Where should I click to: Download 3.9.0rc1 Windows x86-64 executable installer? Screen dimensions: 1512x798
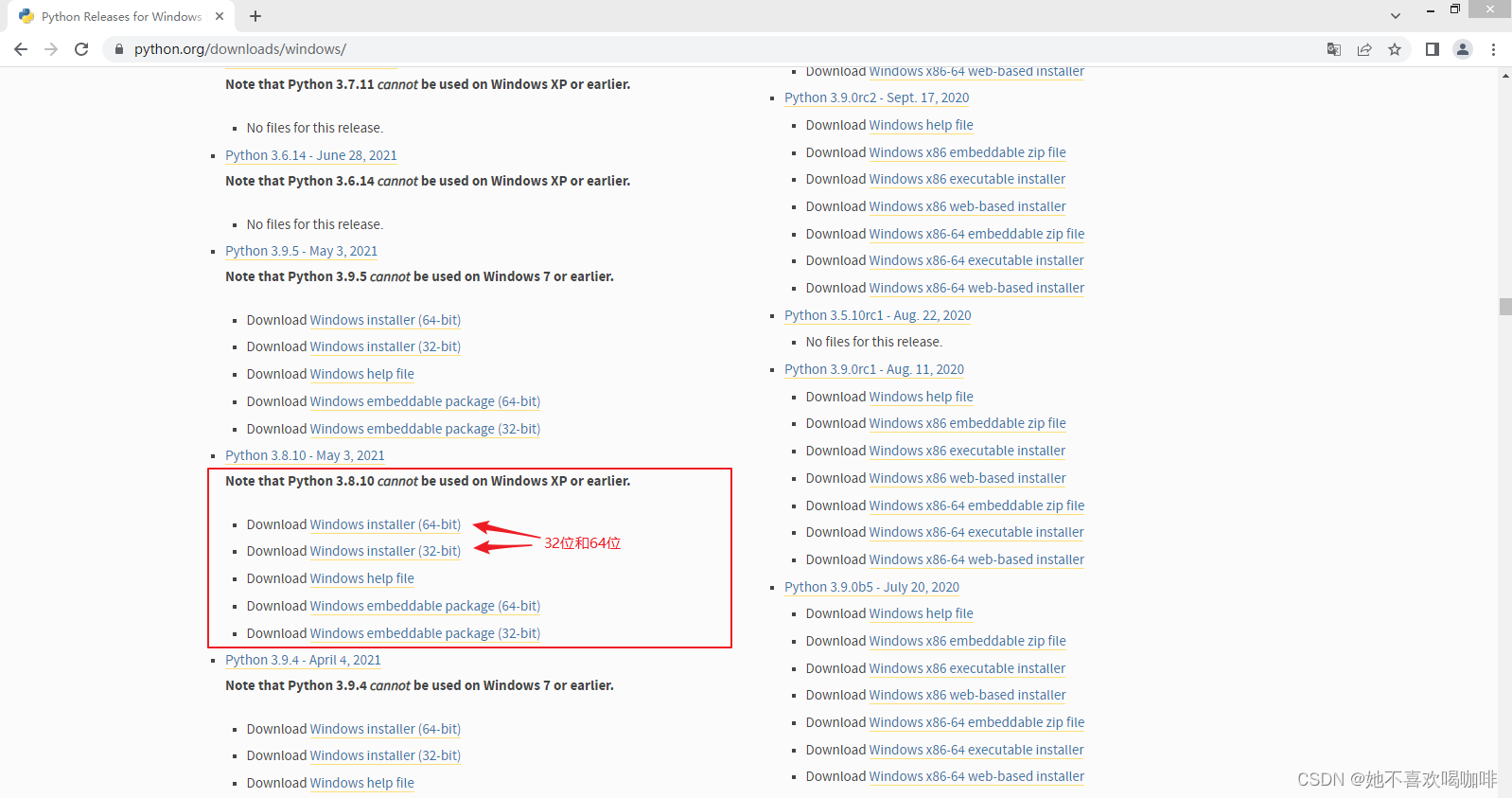pyautogui.click(x=976, y=532)
